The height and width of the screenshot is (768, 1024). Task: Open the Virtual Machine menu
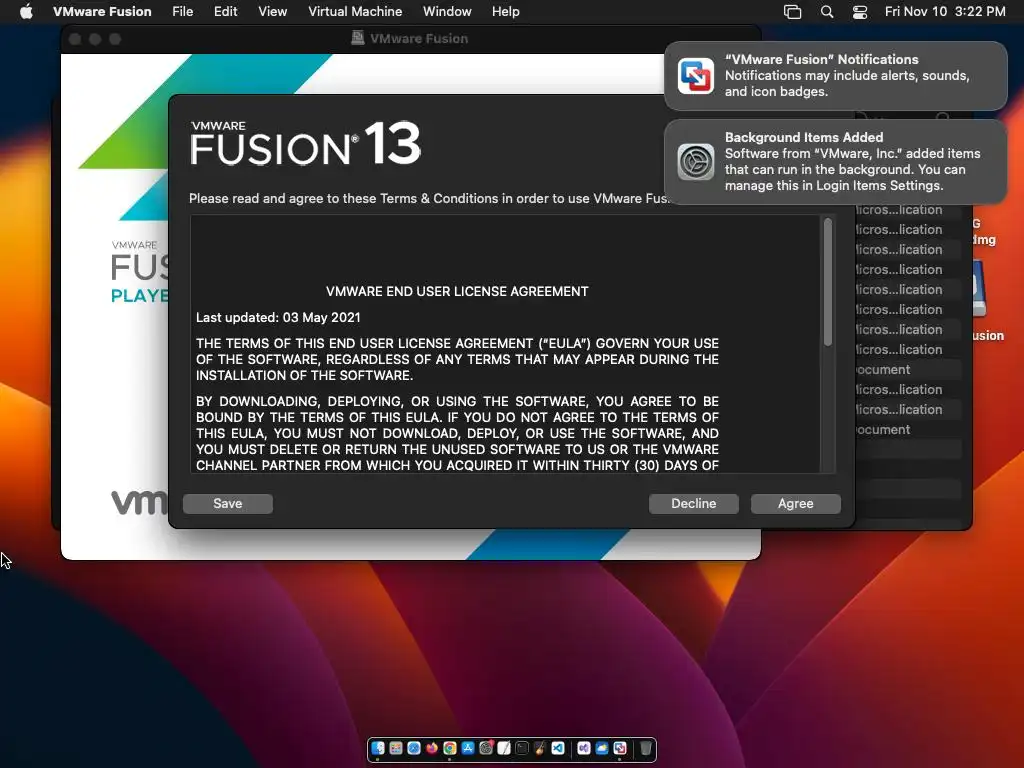355,12
